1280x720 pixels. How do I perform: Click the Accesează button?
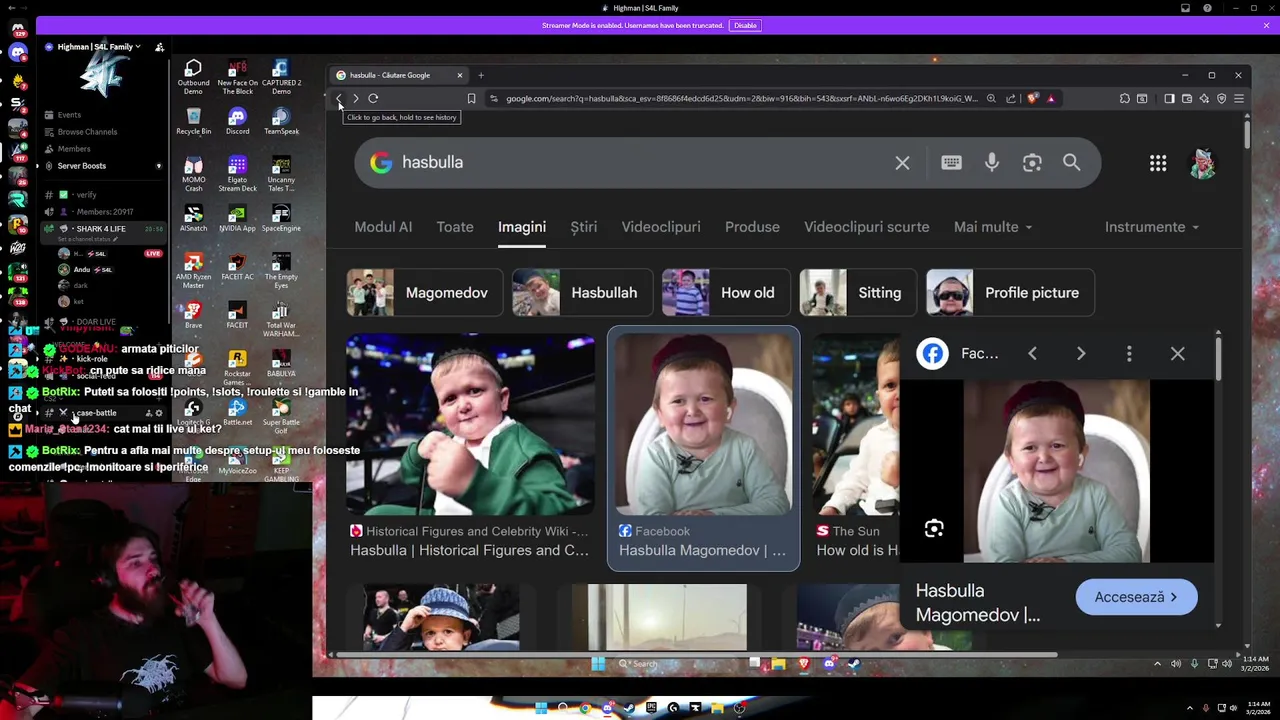pyautogui.click(x=1136, y=597)
